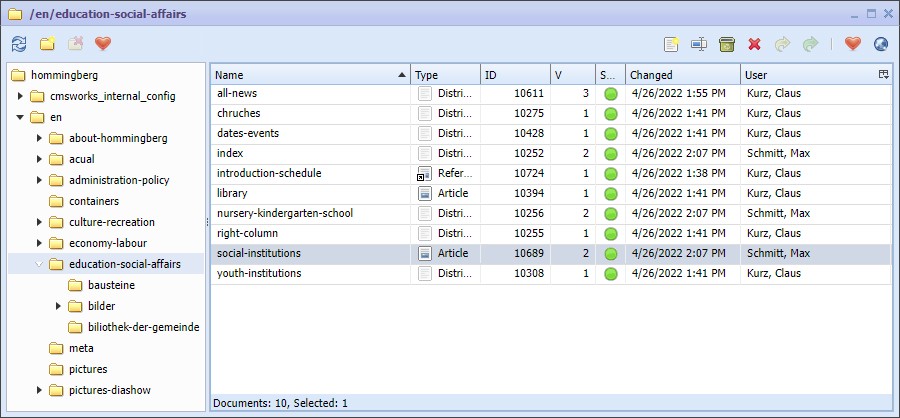
Task: Click the refresh icon in left toolbar
Action: [x=19, y=44]
